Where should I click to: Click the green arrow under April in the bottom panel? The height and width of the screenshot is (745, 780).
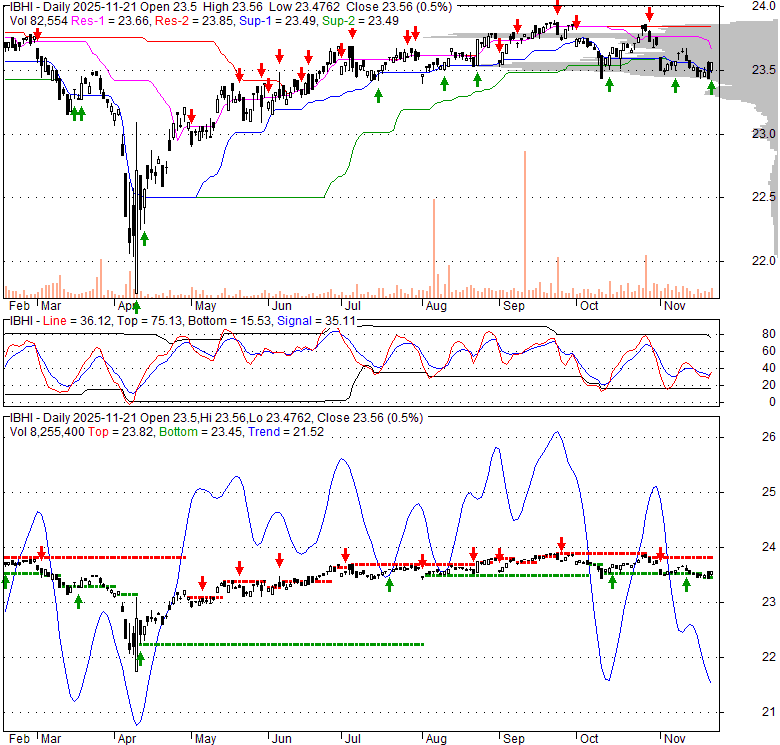tap(141, 658)
